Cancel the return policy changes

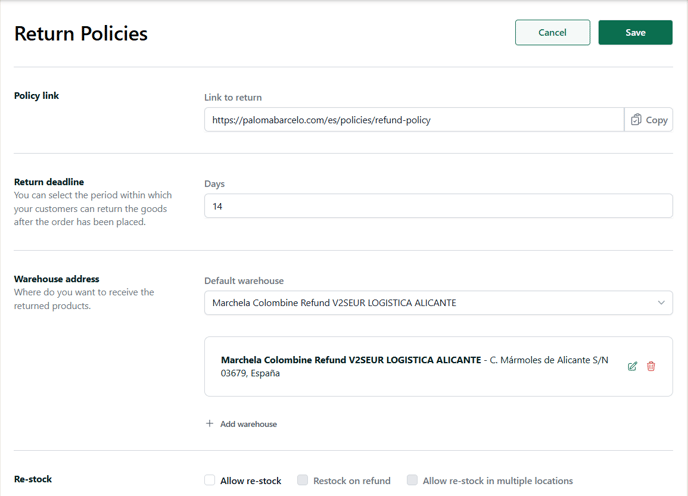click(x=552, y=32)
